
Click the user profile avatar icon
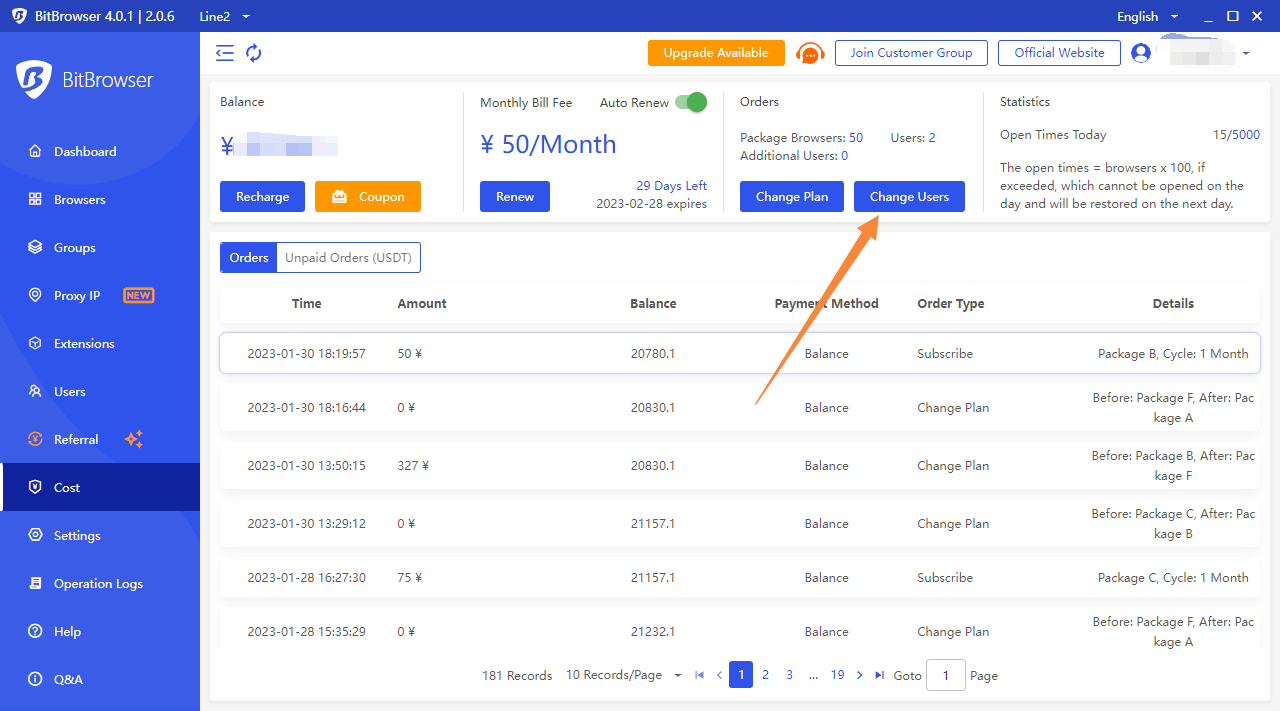1141,53
